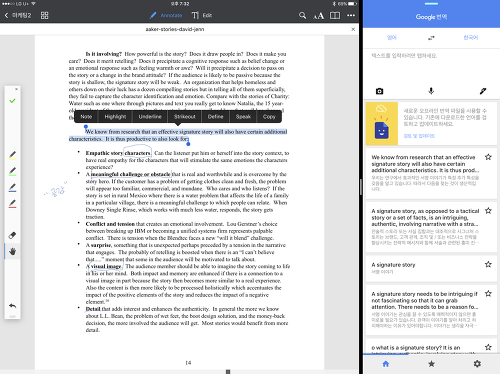500x374 pixels.
Task: Select the eraser tool
Action: click(12, 235)
